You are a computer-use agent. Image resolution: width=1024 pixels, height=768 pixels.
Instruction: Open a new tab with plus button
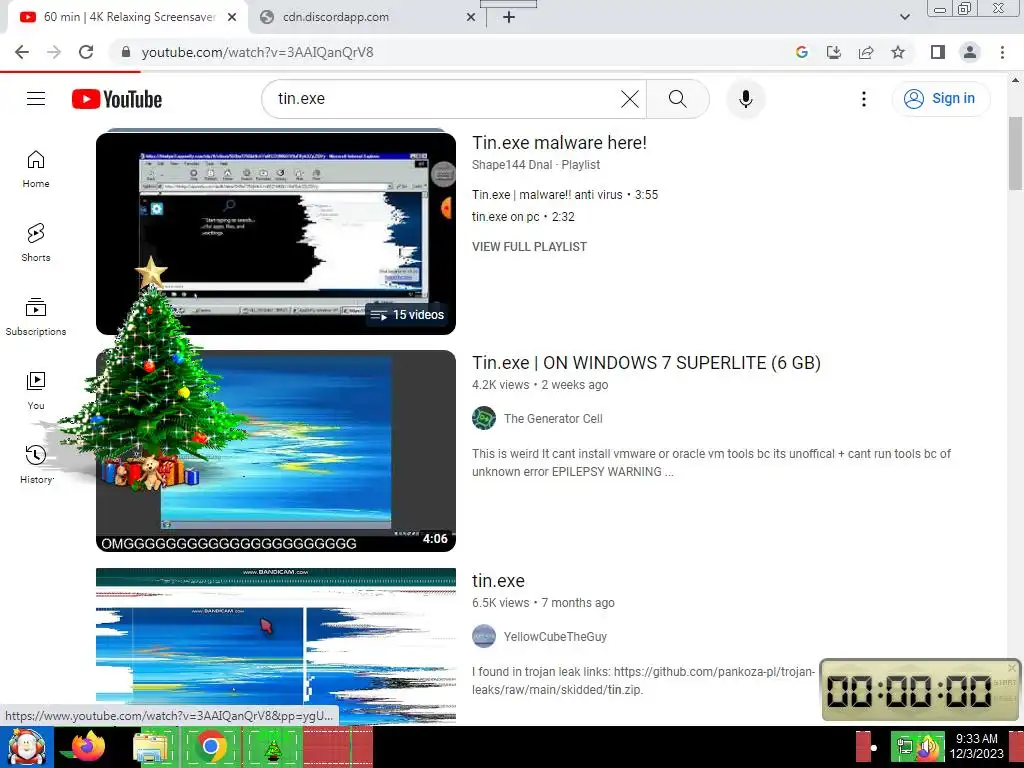pos(509,17)
